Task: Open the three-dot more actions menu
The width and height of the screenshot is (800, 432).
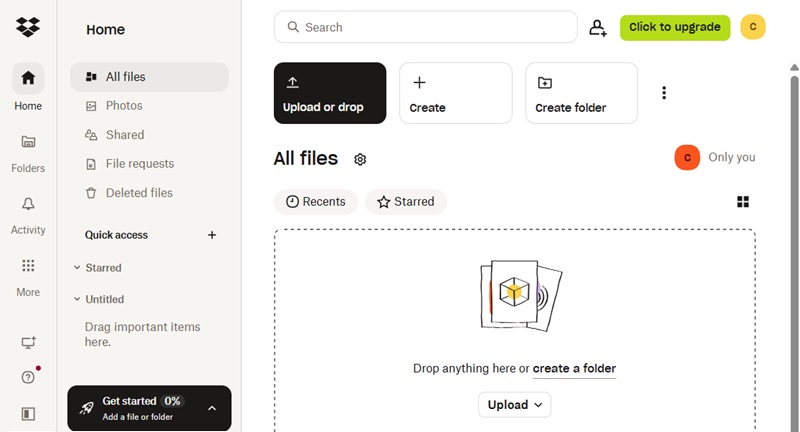Action: pos(664,93)
